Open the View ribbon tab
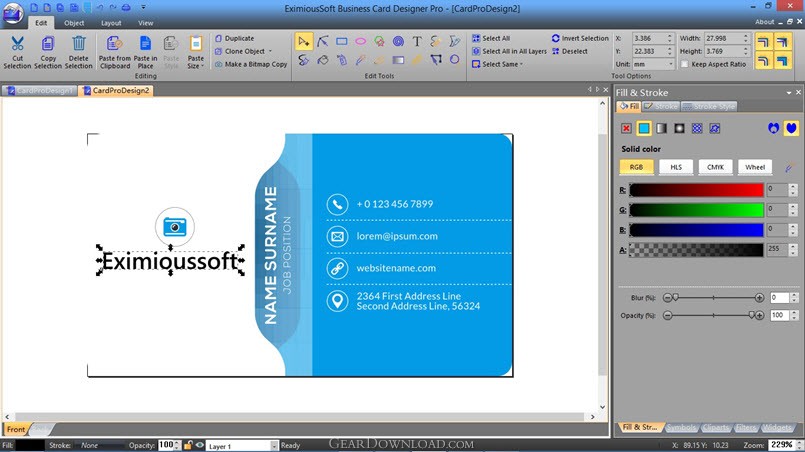 click(x=145, y=23)
